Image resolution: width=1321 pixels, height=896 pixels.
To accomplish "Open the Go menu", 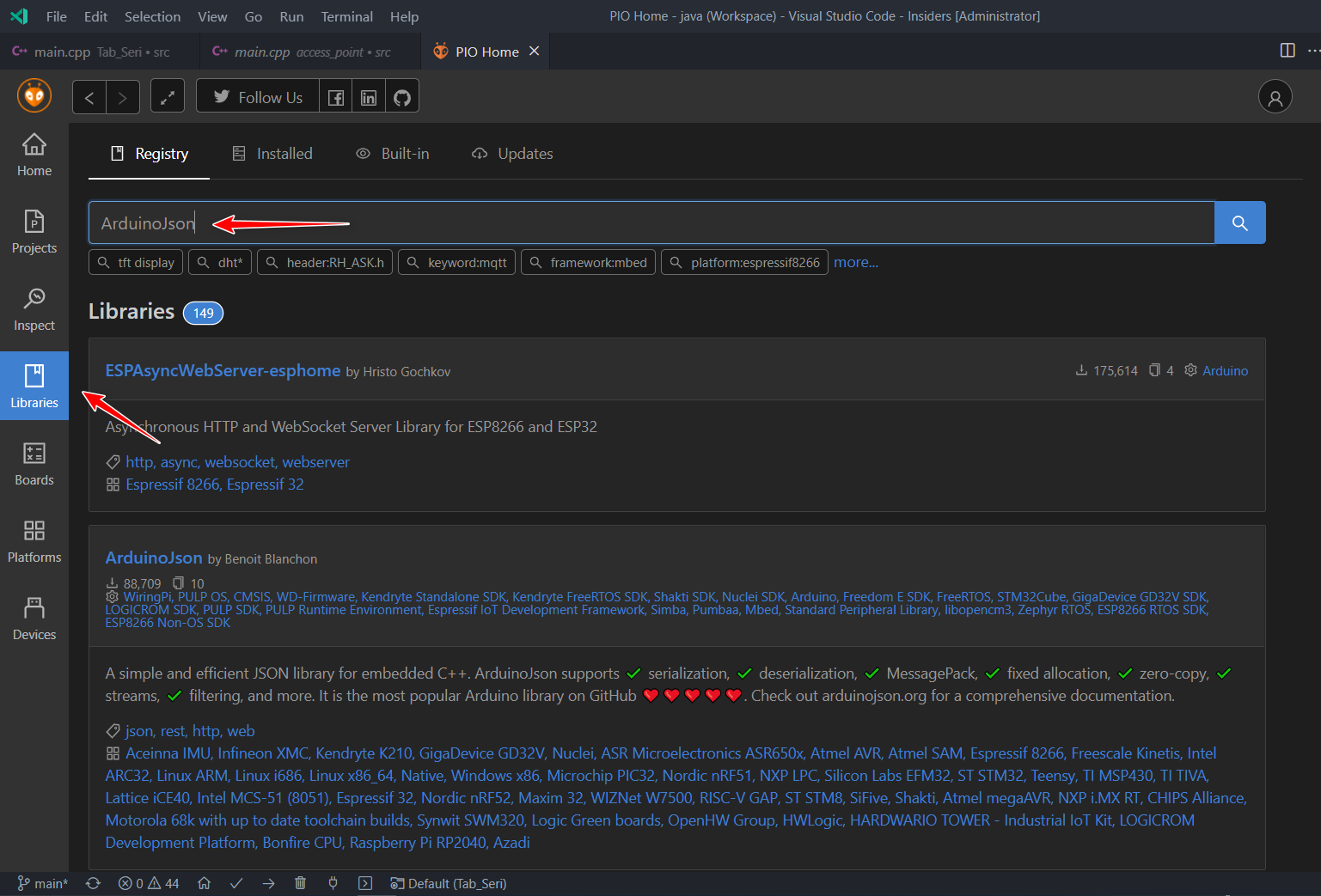I will pyautogui.click(x=254, y=16).
